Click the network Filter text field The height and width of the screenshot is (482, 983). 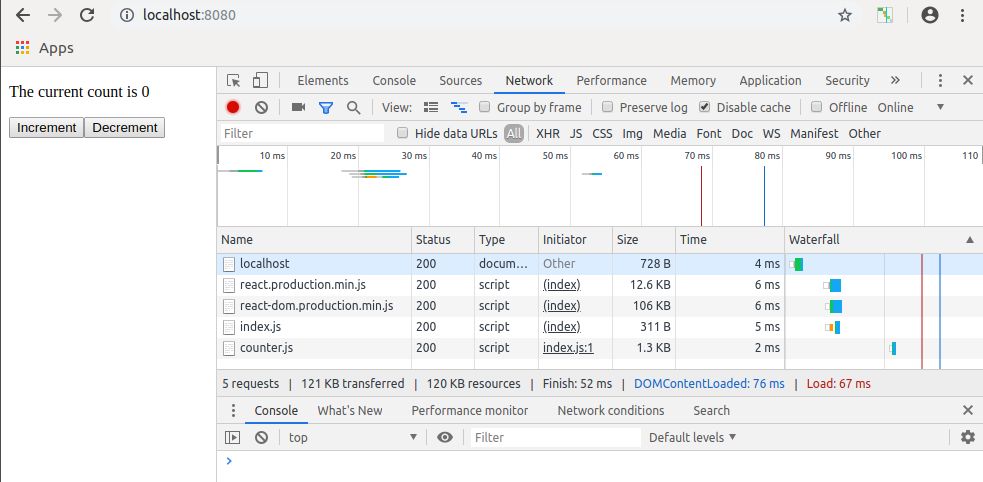302,133
